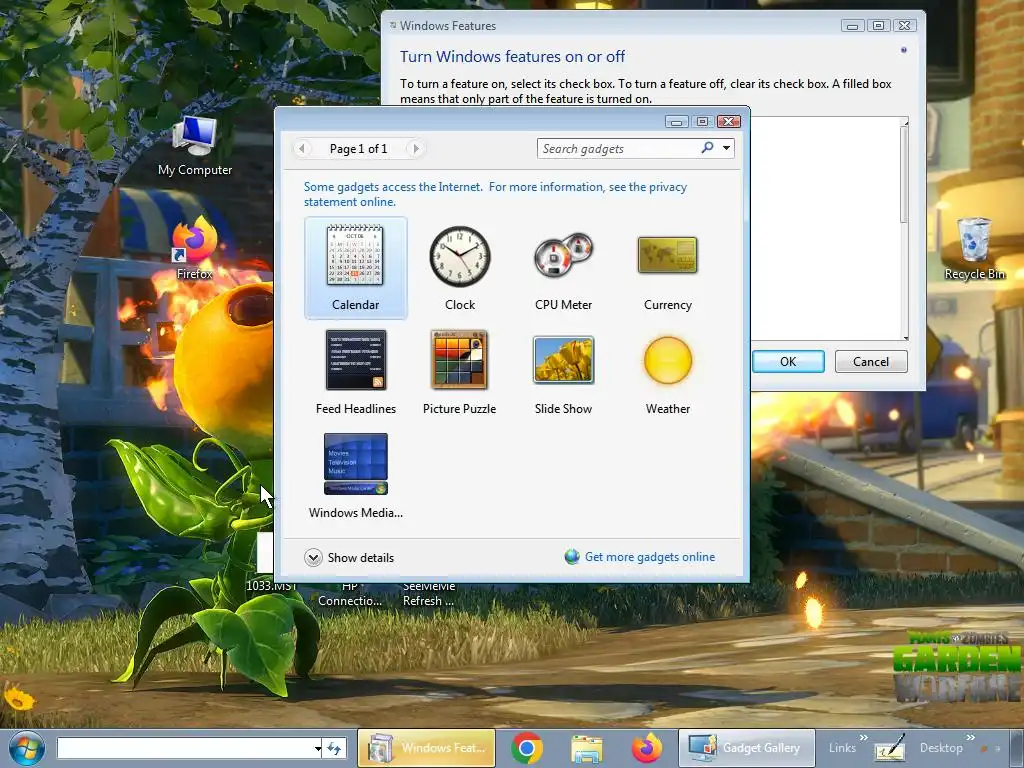Expand Show details chevron
This screenshot has width=1024, height=768.
click(x=313, y=558)
